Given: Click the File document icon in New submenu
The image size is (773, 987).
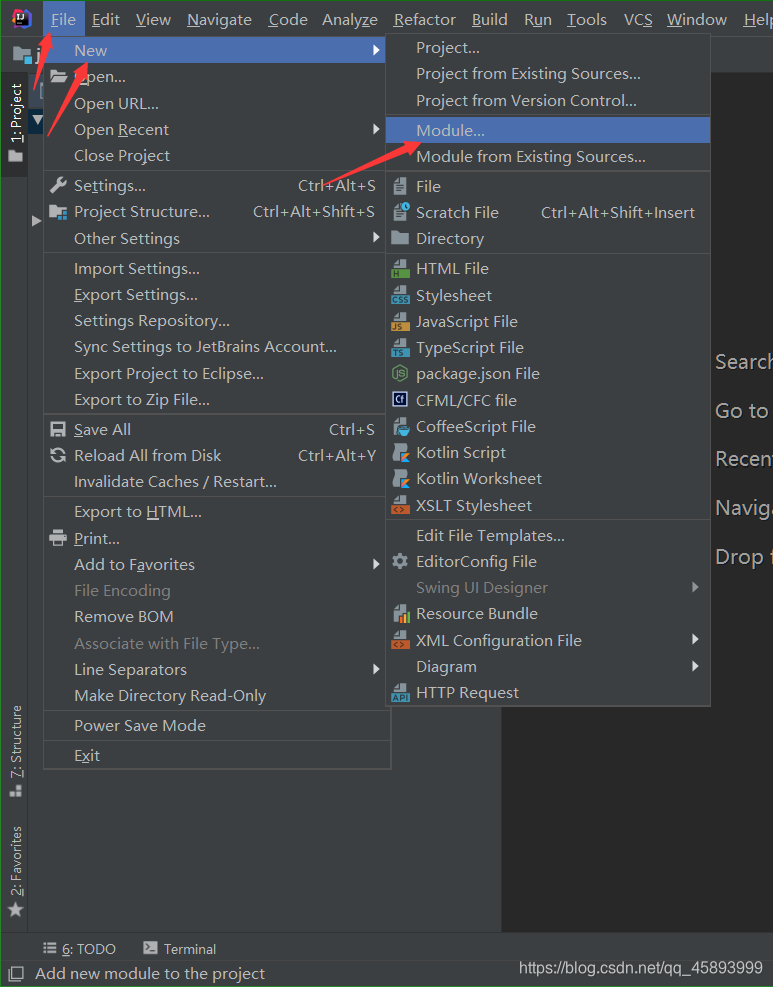Looking at the screenshot, I should (x=400, y=186).
